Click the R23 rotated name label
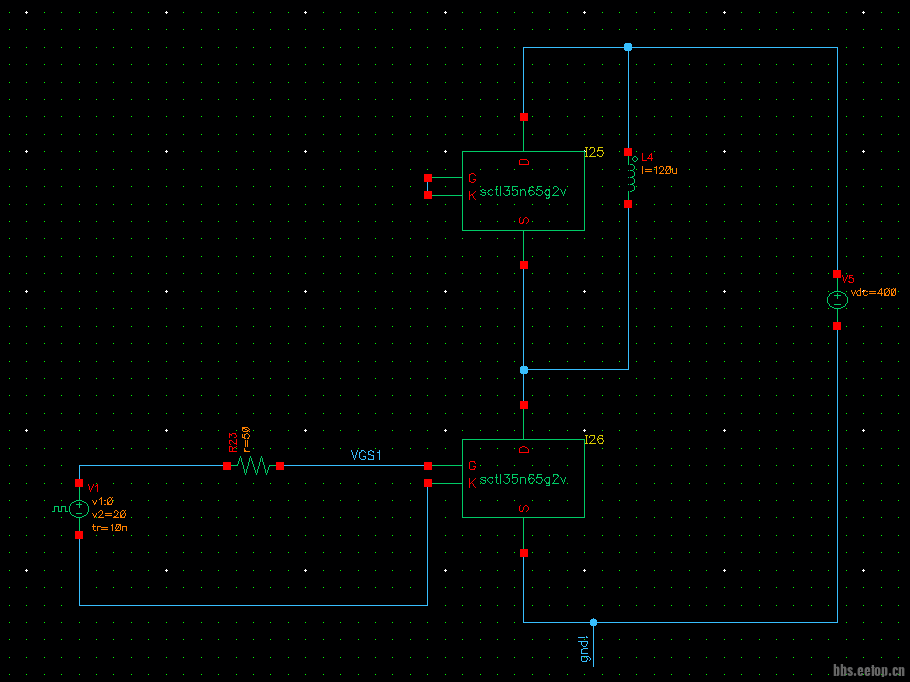Screen dimensions: 910x682 [x=232, y=441]
